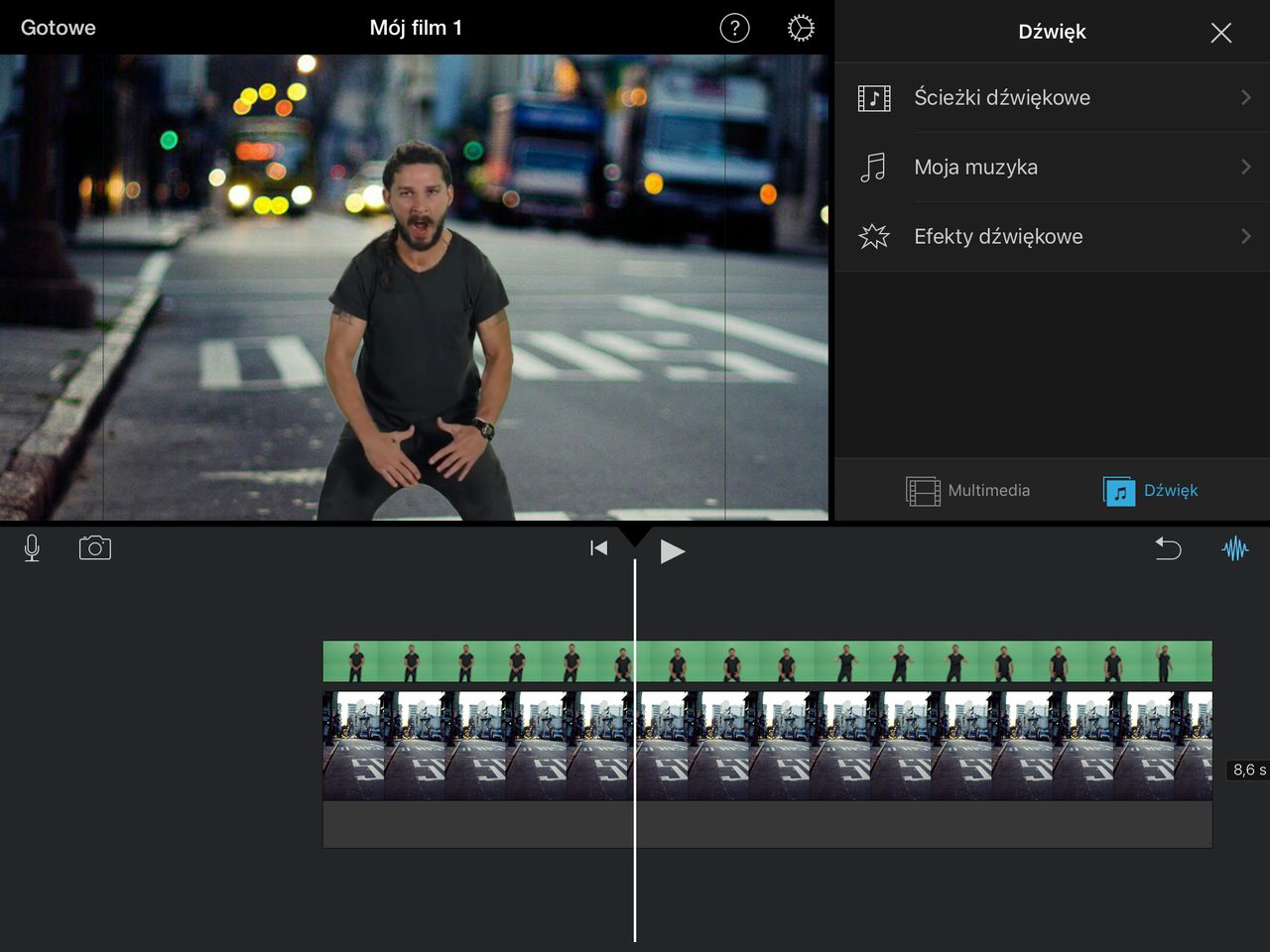Click the empty audio track below clips
The width and height of the screenshot is (1270, 952).
tap(794, 824)
